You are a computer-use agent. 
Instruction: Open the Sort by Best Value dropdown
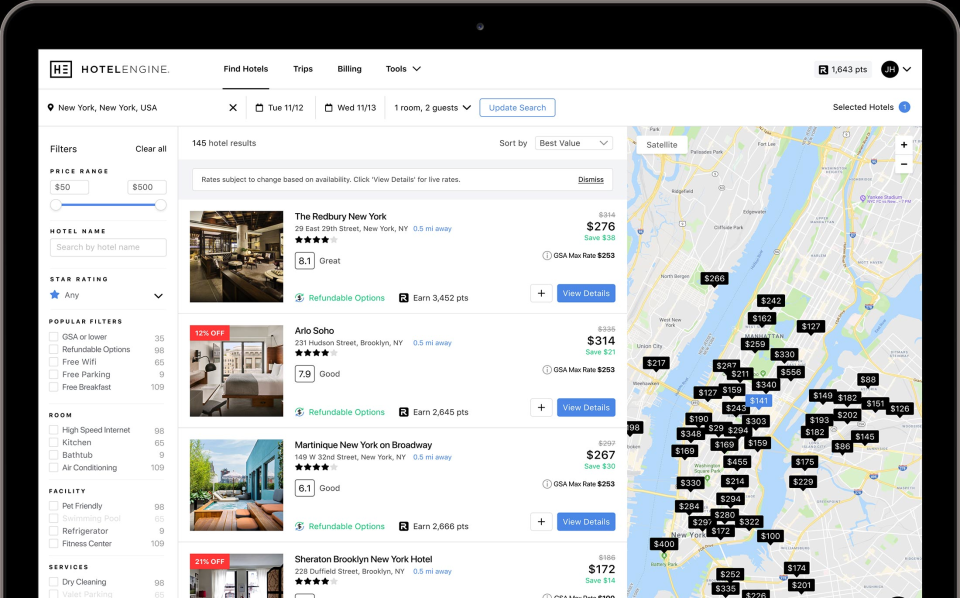(573, 142)
